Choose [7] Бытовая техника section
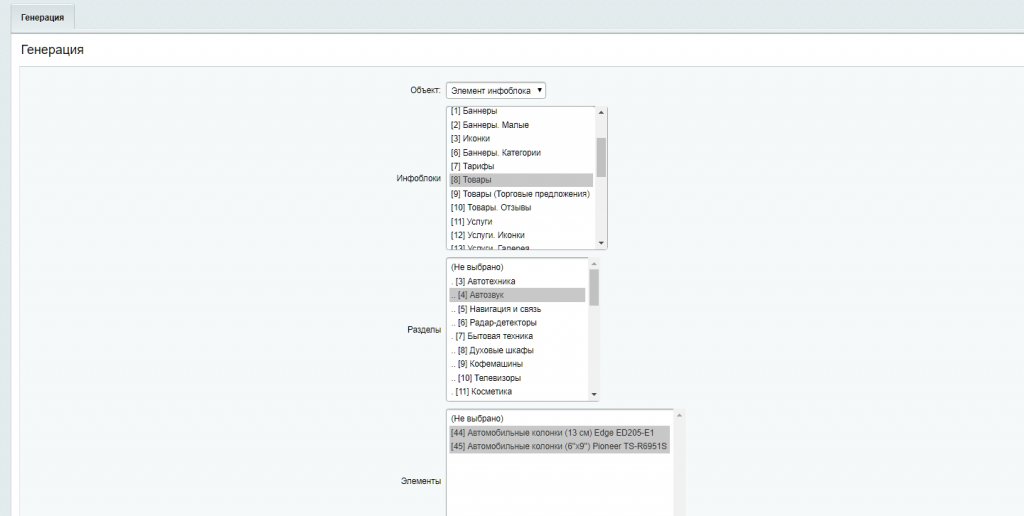Image resolution: width=1024 pixels, height=516 pixels. point(494,337)
